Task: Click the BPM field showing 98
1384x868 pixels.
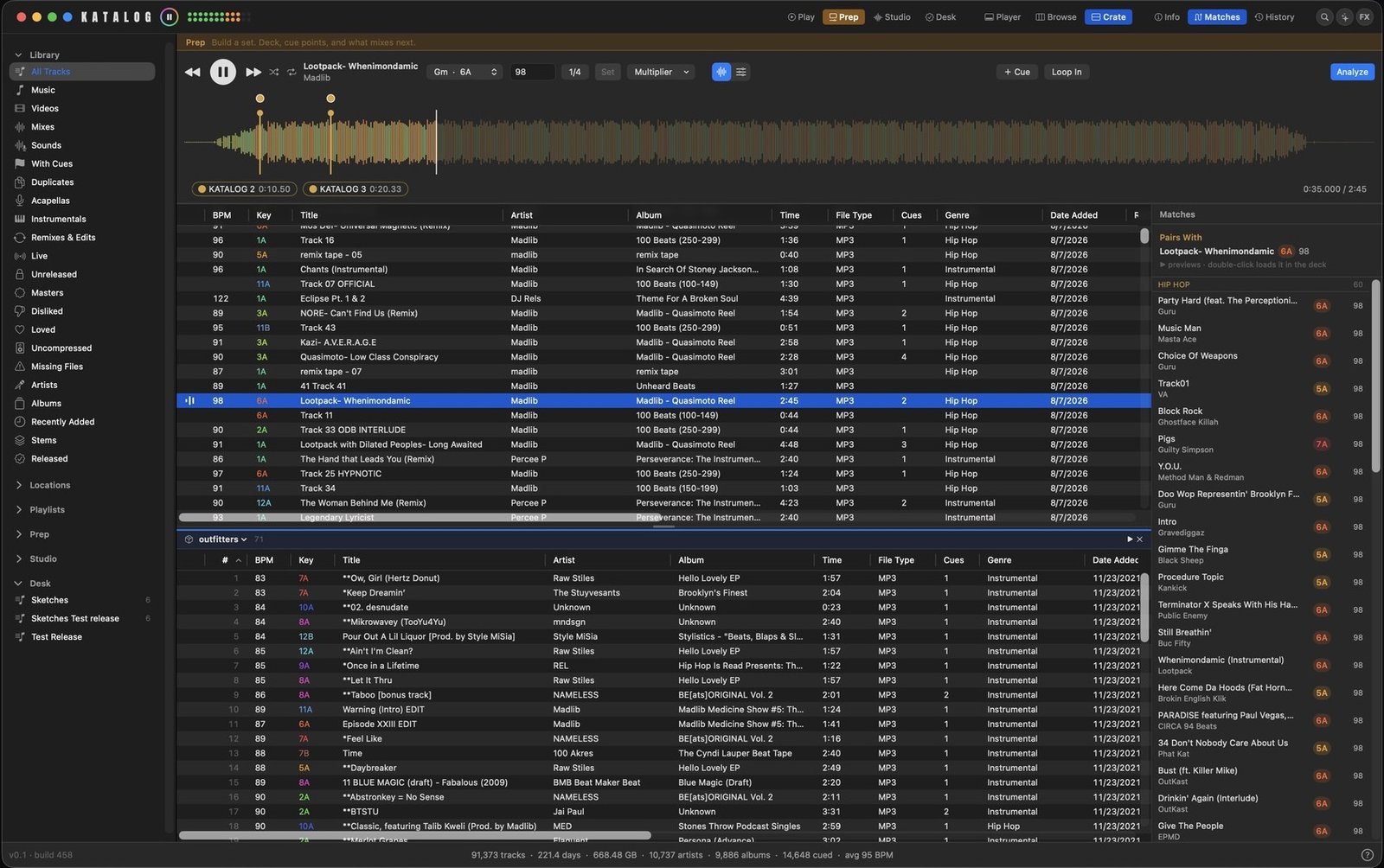Action: pos(531,72)
